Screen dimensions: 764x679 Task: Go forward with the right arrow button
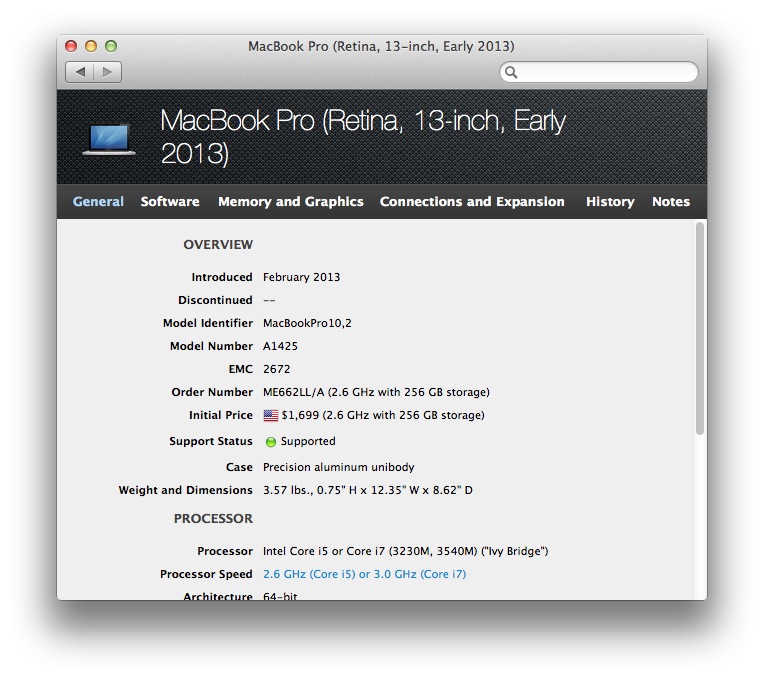pos(107,72)
